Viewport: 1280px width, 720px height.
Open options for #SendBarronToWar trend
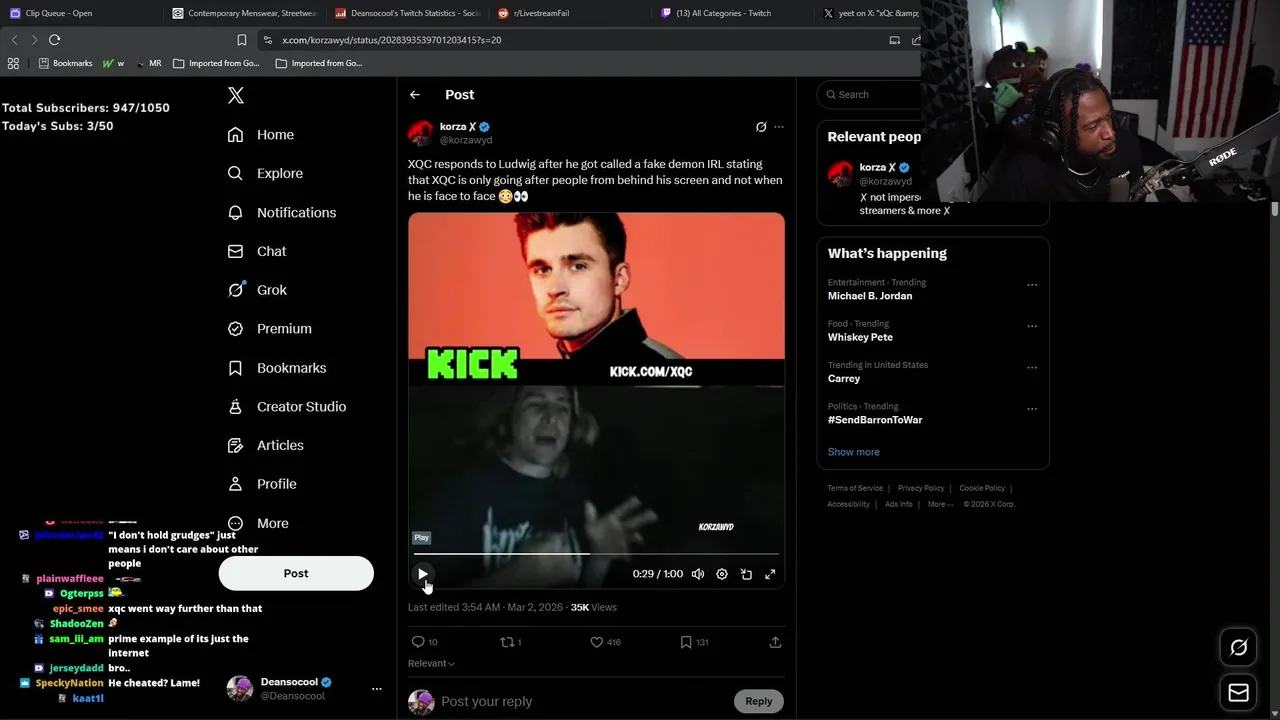pyautogui.click(x=1032, y=409)
